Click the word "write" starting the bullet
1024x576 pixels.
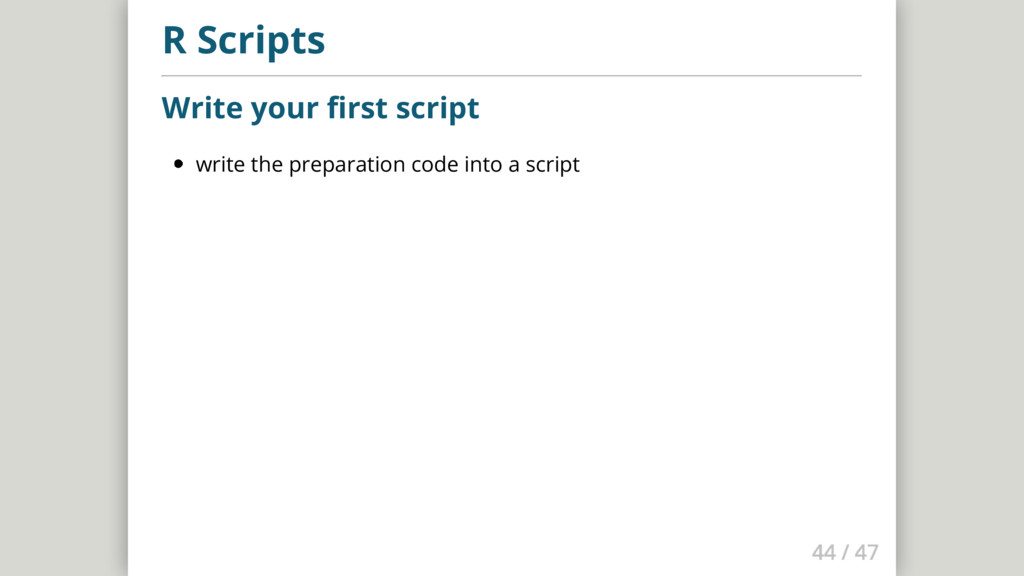pos(220,165)
